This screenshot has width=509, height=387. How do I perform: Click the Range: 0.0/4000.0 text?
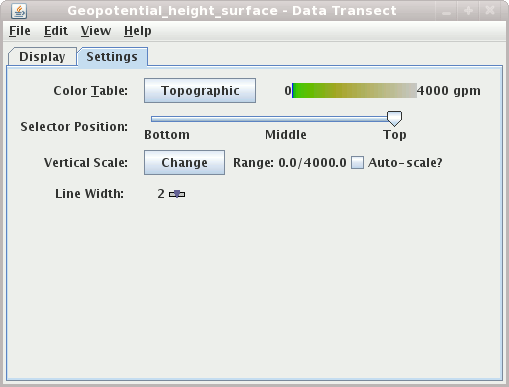[x=290, y=163]
